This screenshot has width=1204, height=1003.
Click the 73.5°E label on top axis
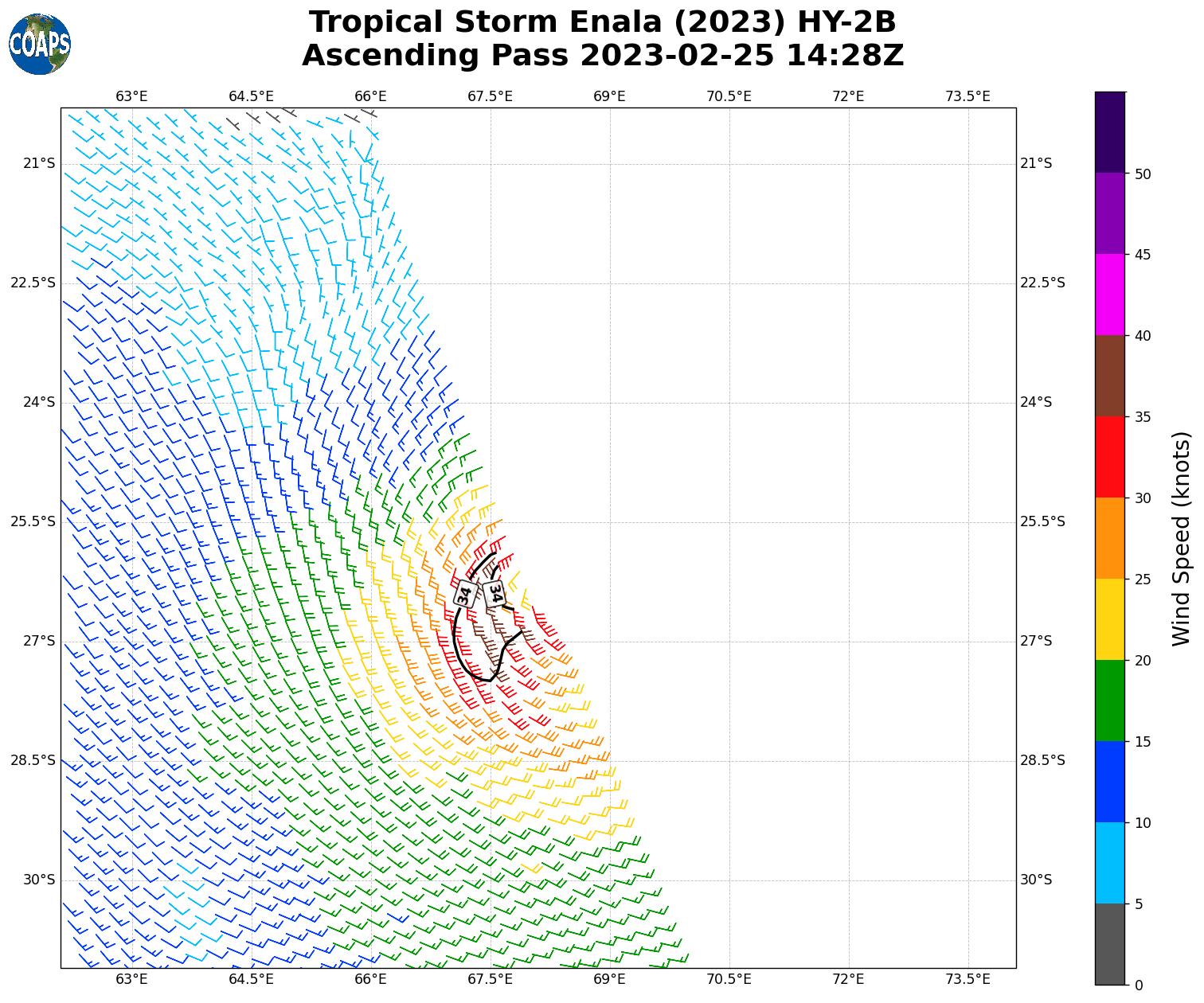point(967,96)
